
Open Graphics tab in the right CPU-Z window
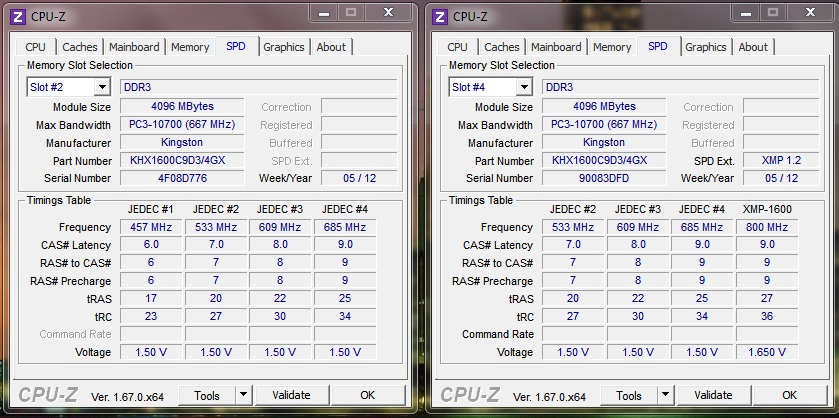pos(706,47)
